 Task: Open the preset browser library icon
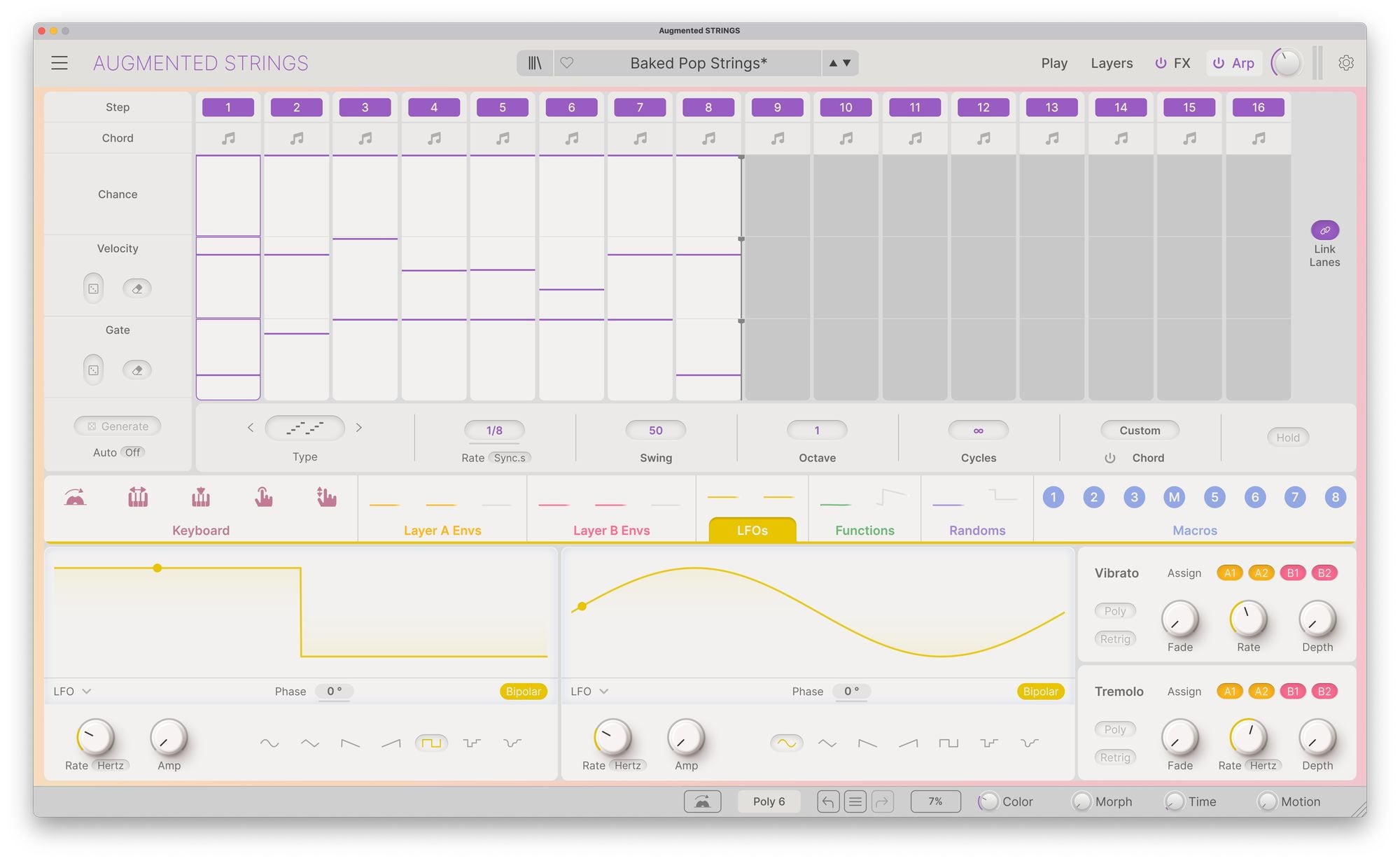tap(535, 63)
